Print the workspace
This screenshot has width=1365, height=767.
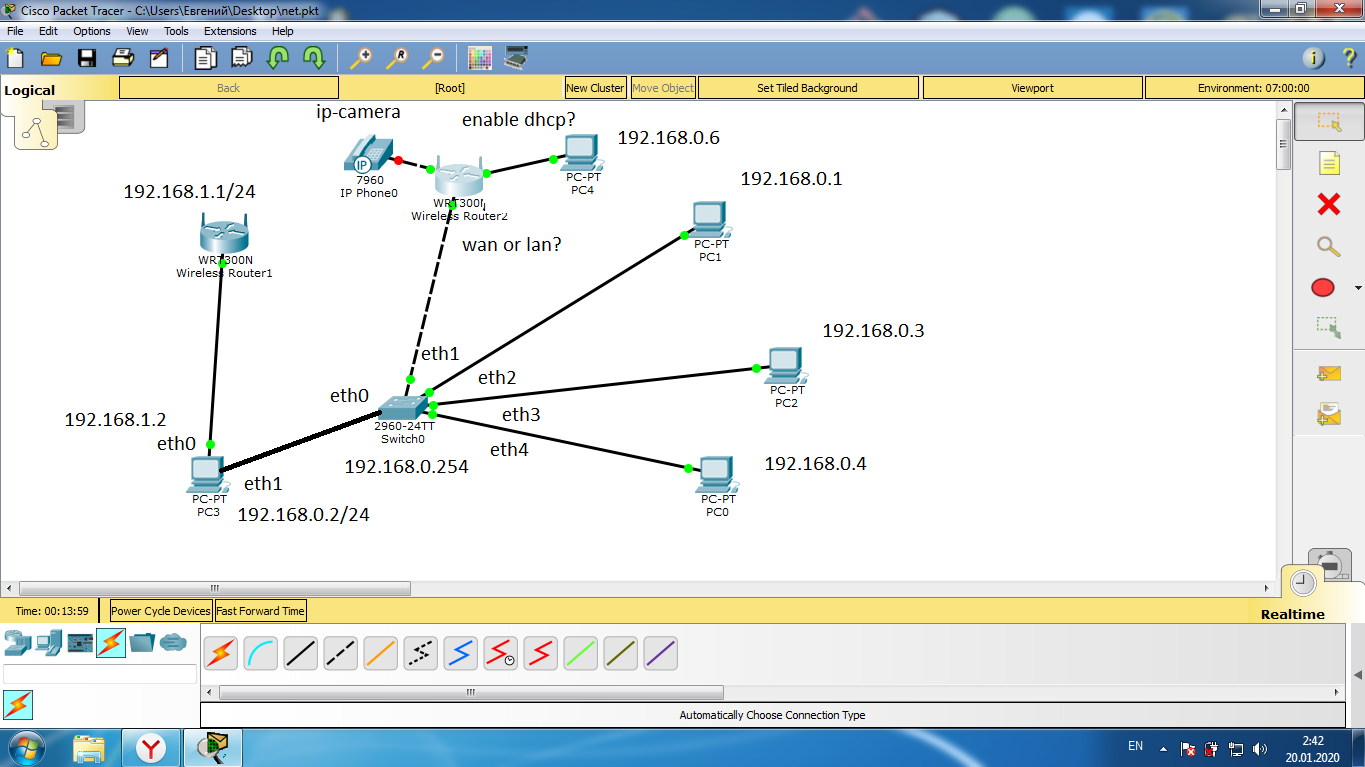pyautogui.click(x=123, y=58)
